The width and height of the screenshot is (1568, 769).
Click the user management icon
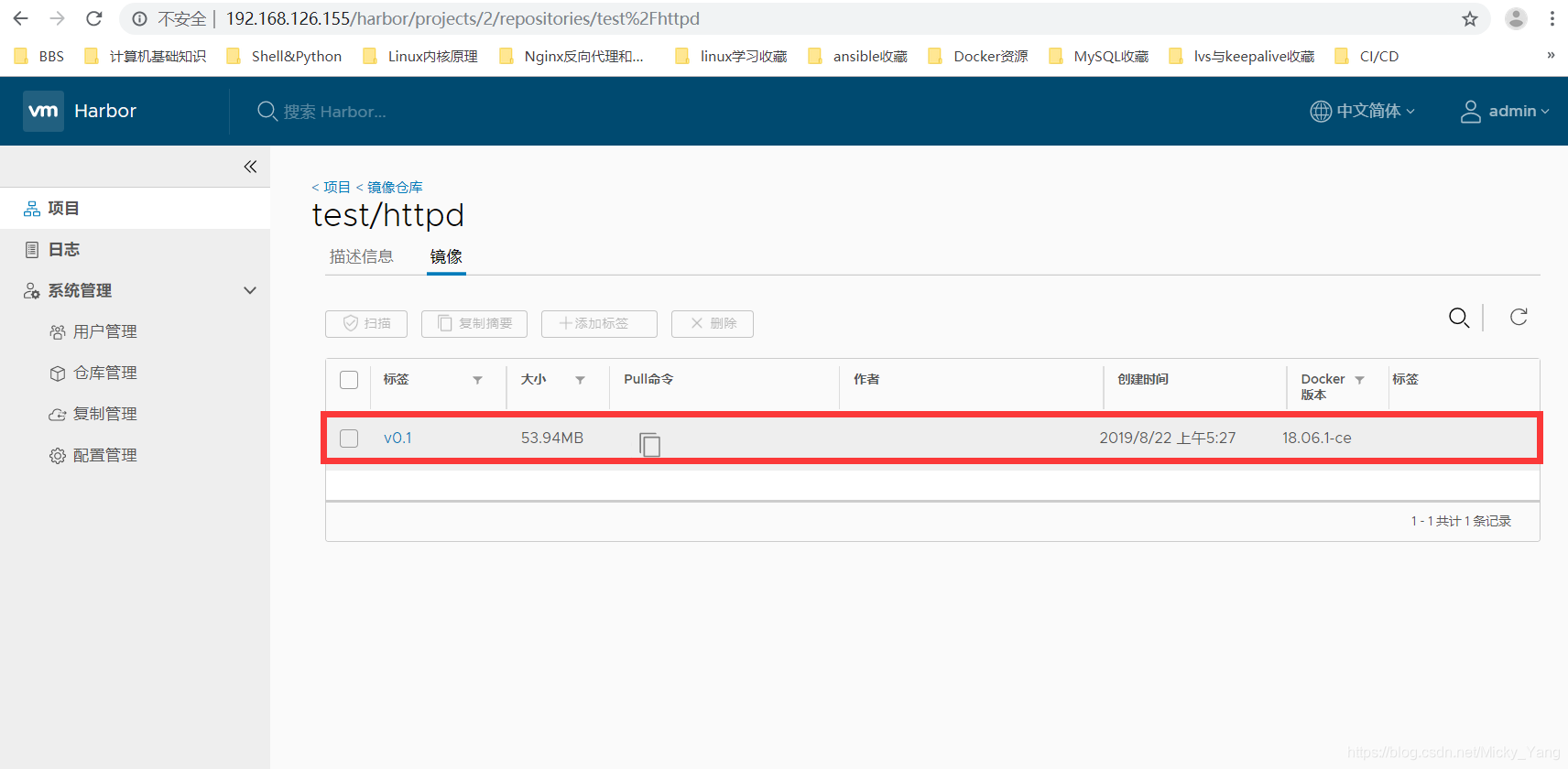[58, 332]
